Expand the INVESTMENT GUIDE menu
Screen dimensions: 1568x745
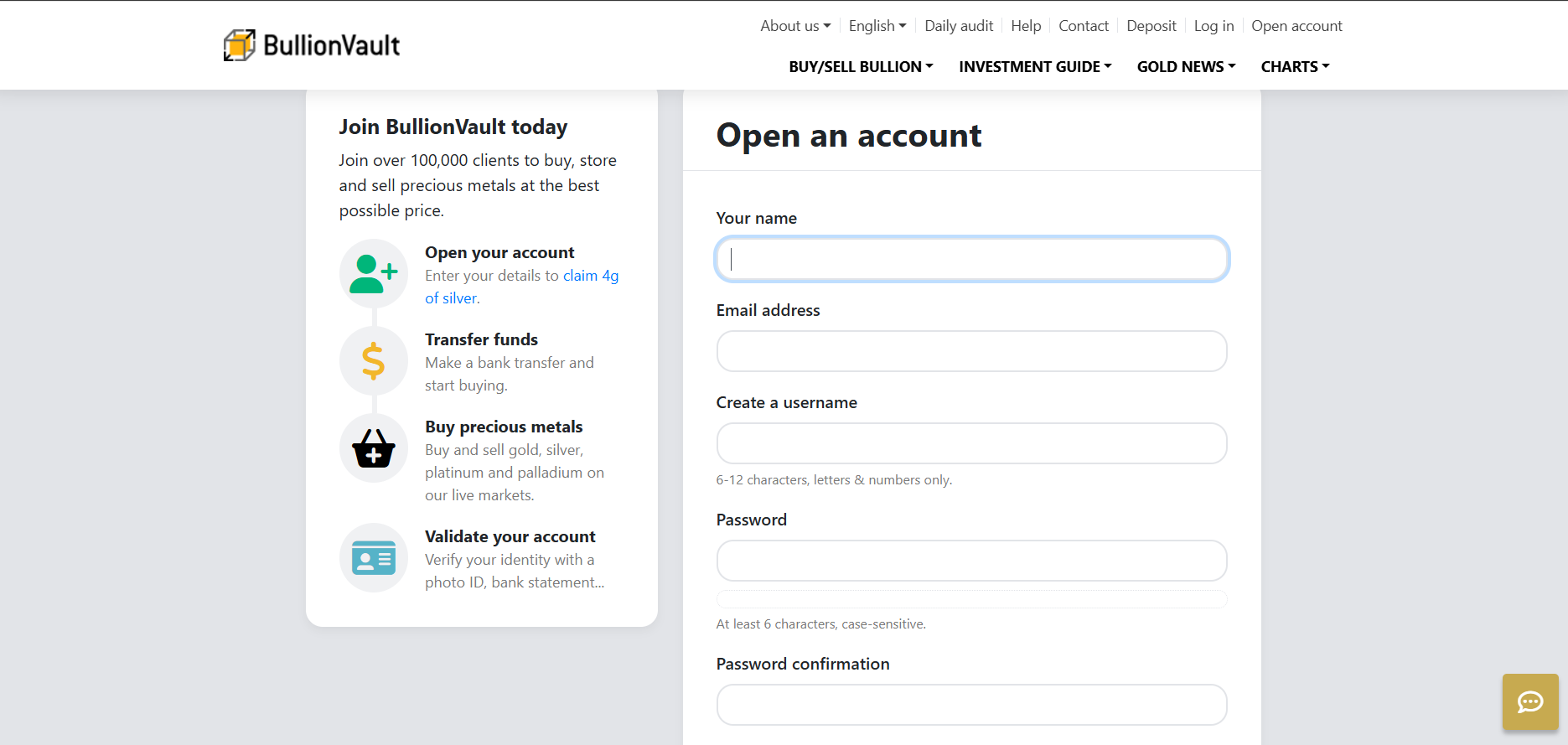pyautogui.click(x=1035, y=66)
